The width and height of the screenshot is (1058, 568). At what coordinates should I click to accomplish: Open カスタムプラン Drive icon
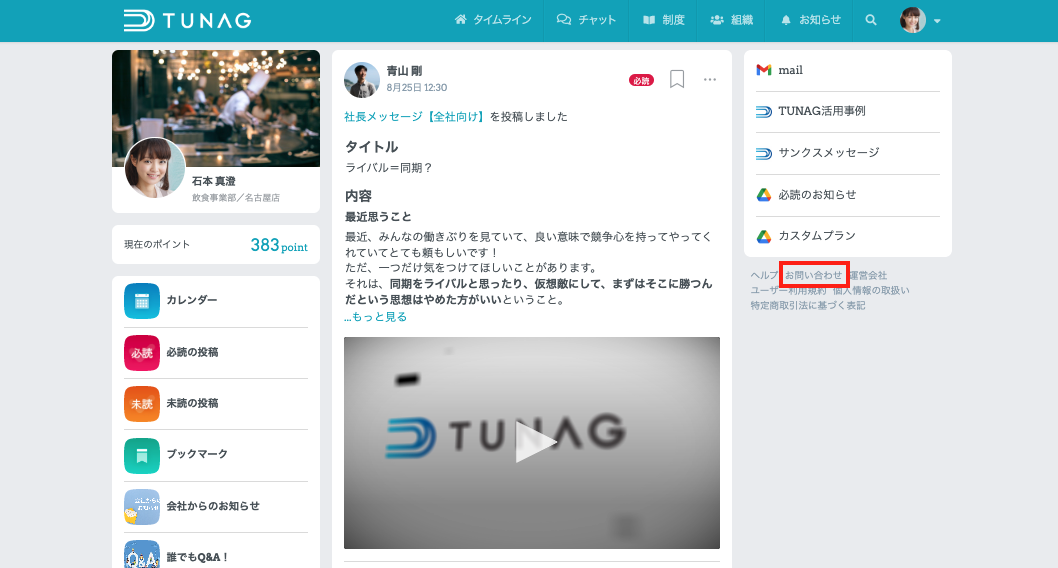point(764,236)
